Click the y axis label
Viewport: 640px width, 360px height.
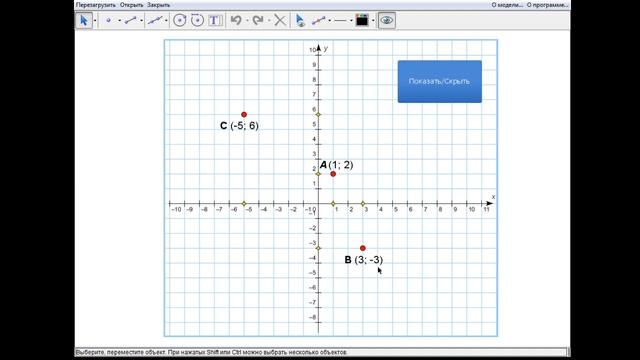(x=326, y=49)
